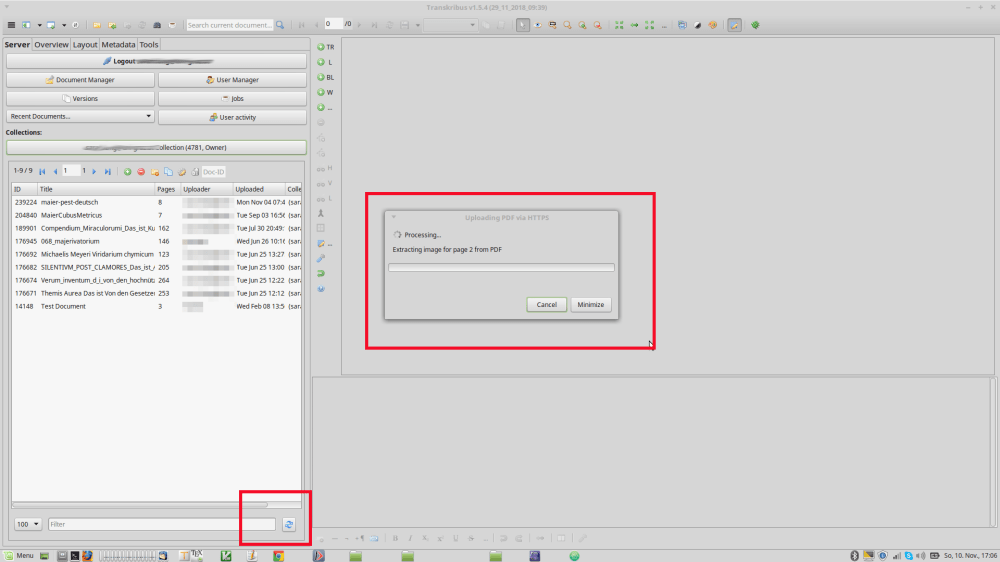Click the green bug report icon
This screenshot has height=562, width=1000.
coord(755,25)
